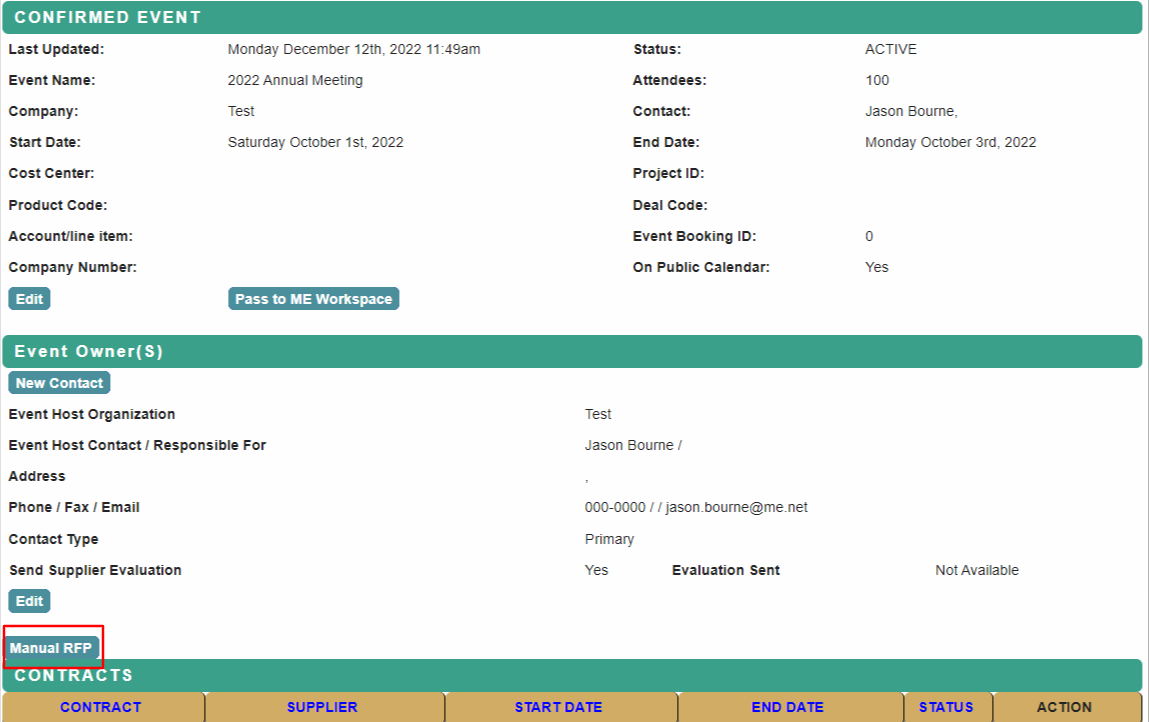Click the 2022 Annual Meeting event name

[295, 80]
